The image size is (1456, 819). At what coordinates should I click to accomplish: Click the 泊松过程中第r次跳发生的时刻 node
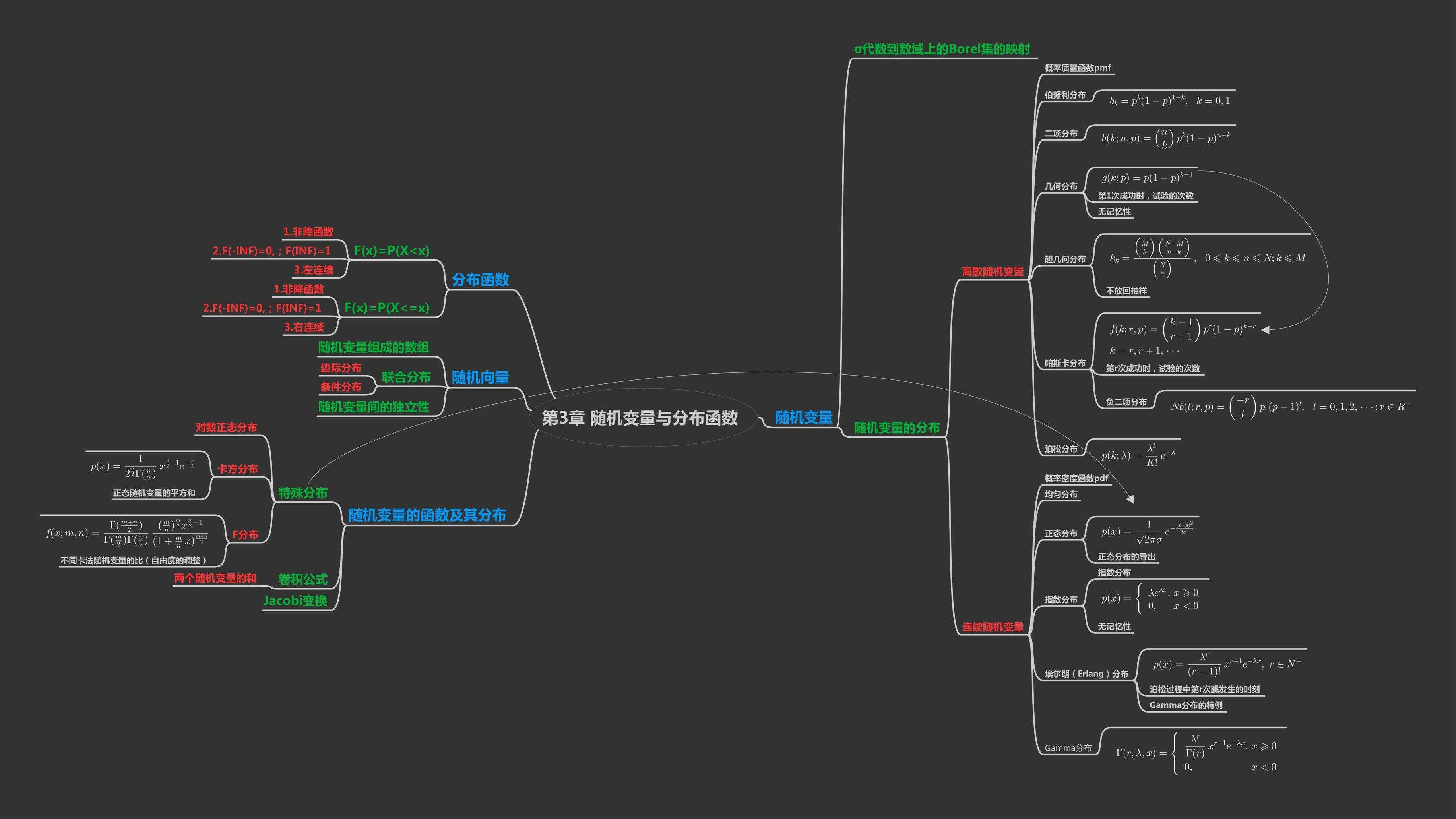click(x=1204, y=689)
